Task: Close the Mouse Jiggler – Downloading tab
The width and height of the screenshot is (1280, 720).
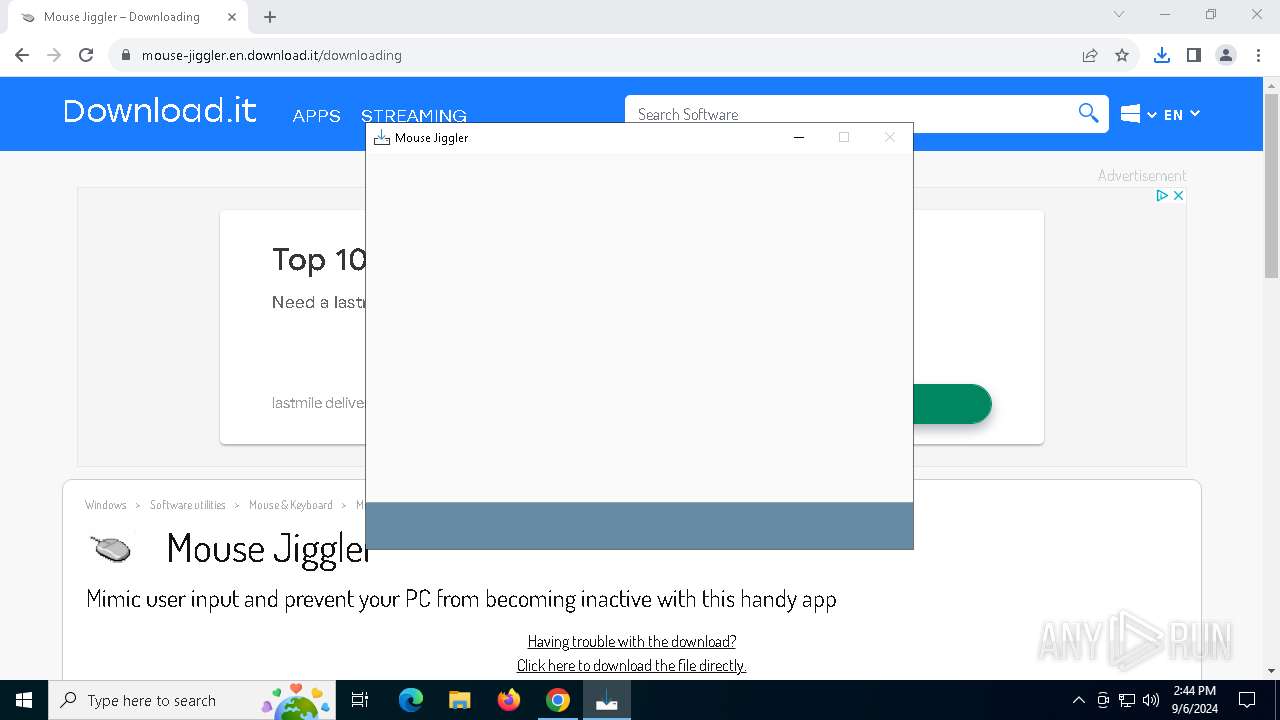Action: click(x=232, y=17)
